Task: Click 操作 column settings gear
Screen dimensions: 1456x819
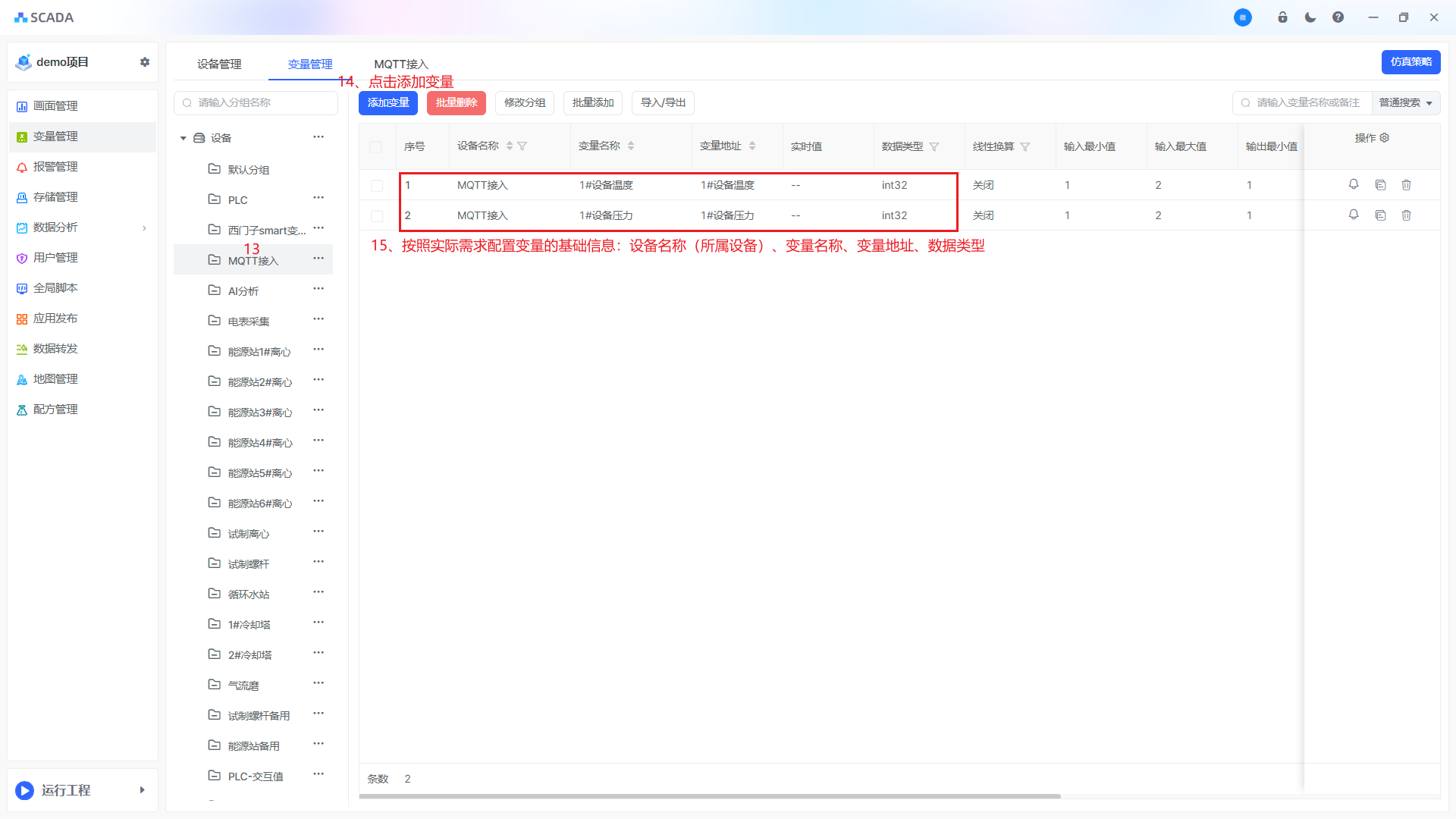Action: coord(1385,138)
